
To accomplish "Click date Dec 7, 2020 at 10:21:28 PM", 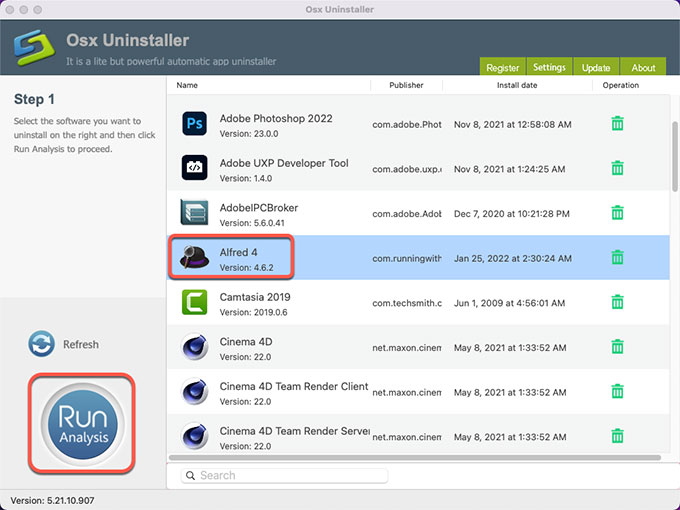I will pyautogui.click(x=512, y=214).
